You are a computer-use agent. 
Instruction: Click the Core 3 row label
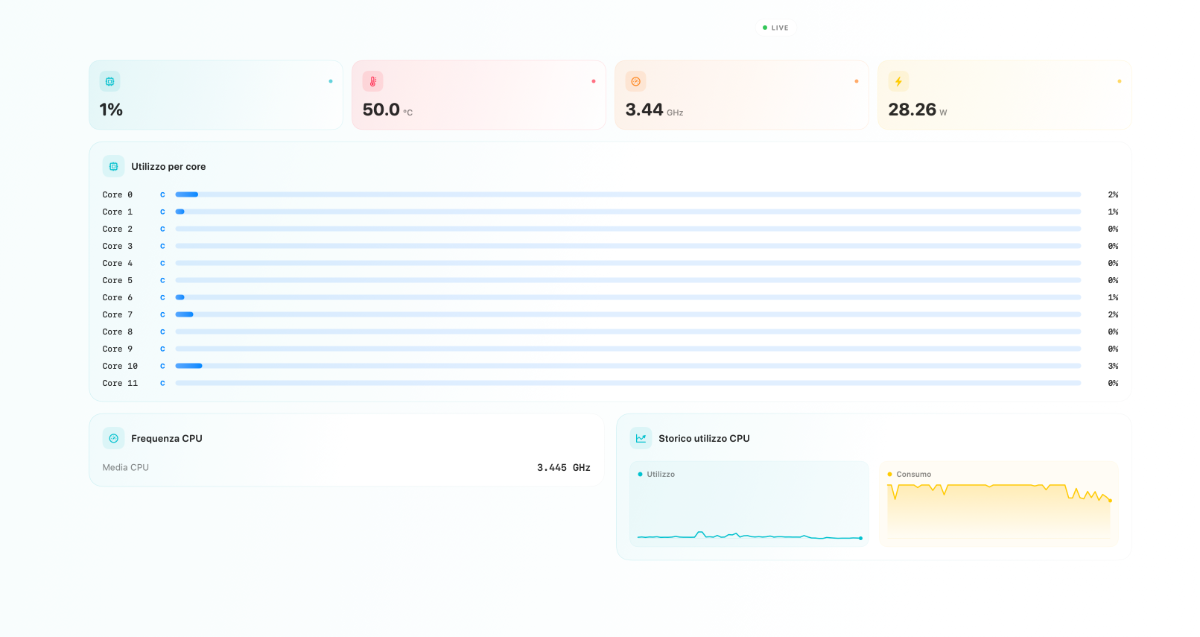pyautogui.click(x=117, y=246)
